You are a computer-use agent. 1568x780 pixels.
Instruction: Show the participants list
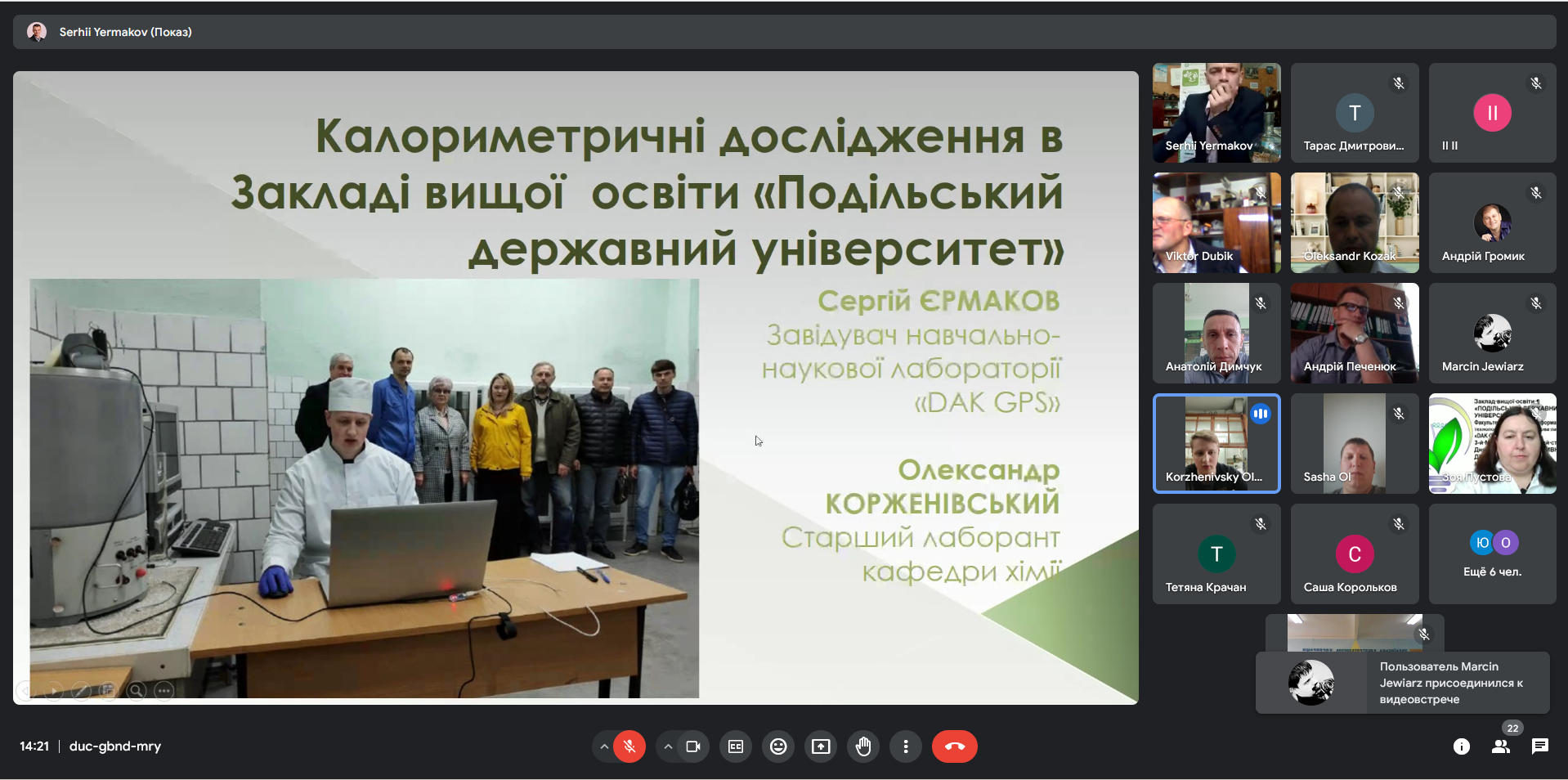[x=1501, y=746]
